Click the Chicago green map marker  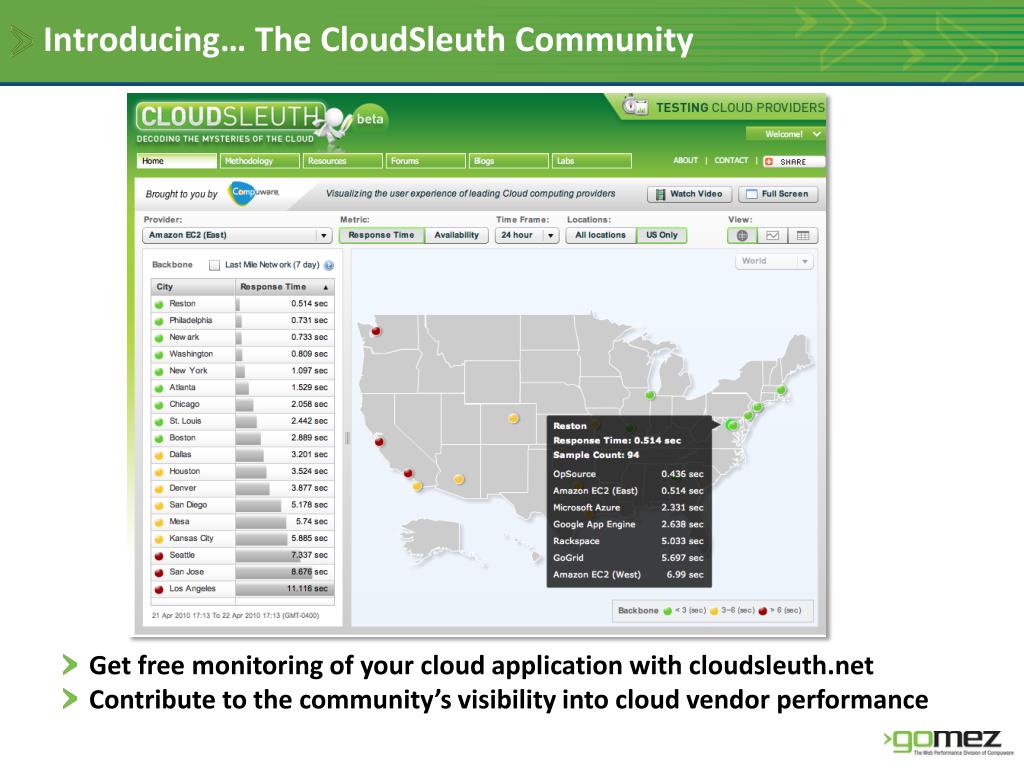(x=650, y=394)
